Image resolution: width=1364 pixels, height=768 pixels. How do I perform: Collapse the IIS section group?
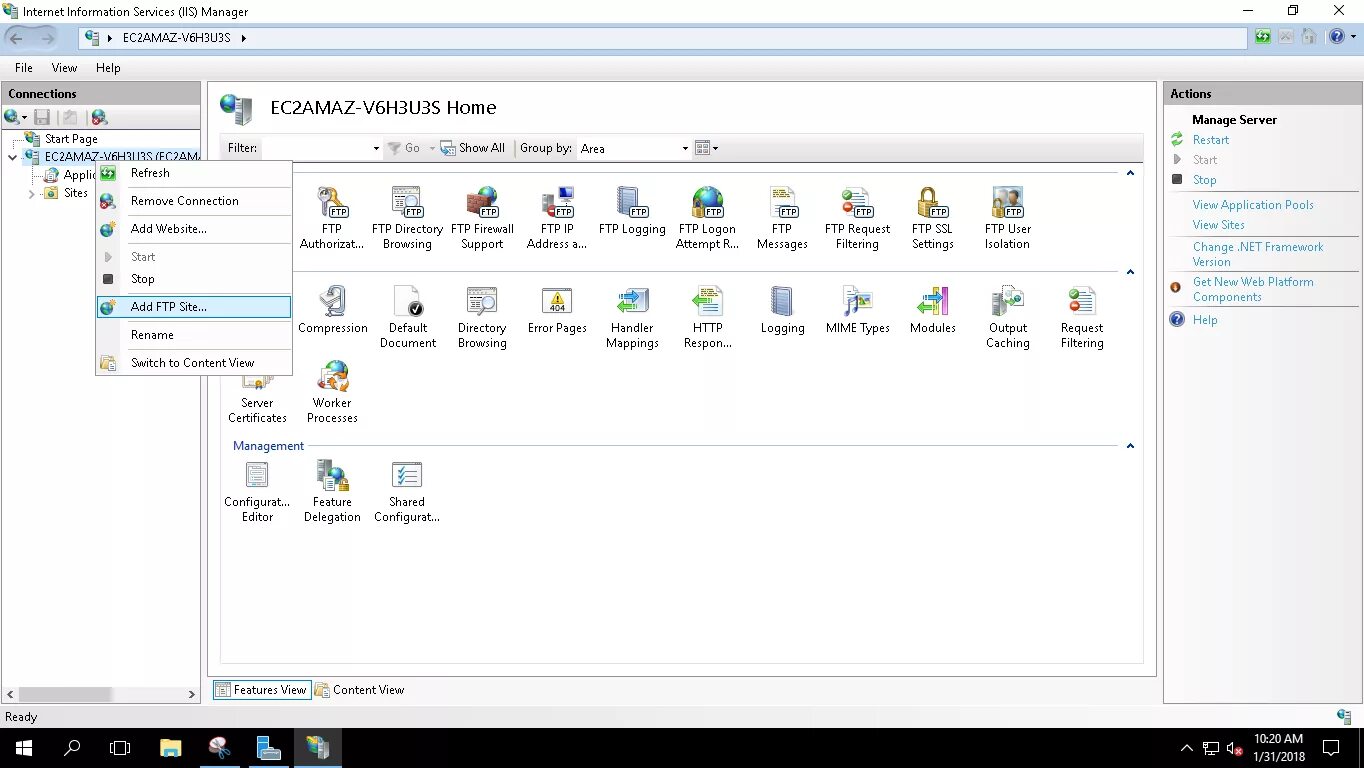pos(1130,272)
